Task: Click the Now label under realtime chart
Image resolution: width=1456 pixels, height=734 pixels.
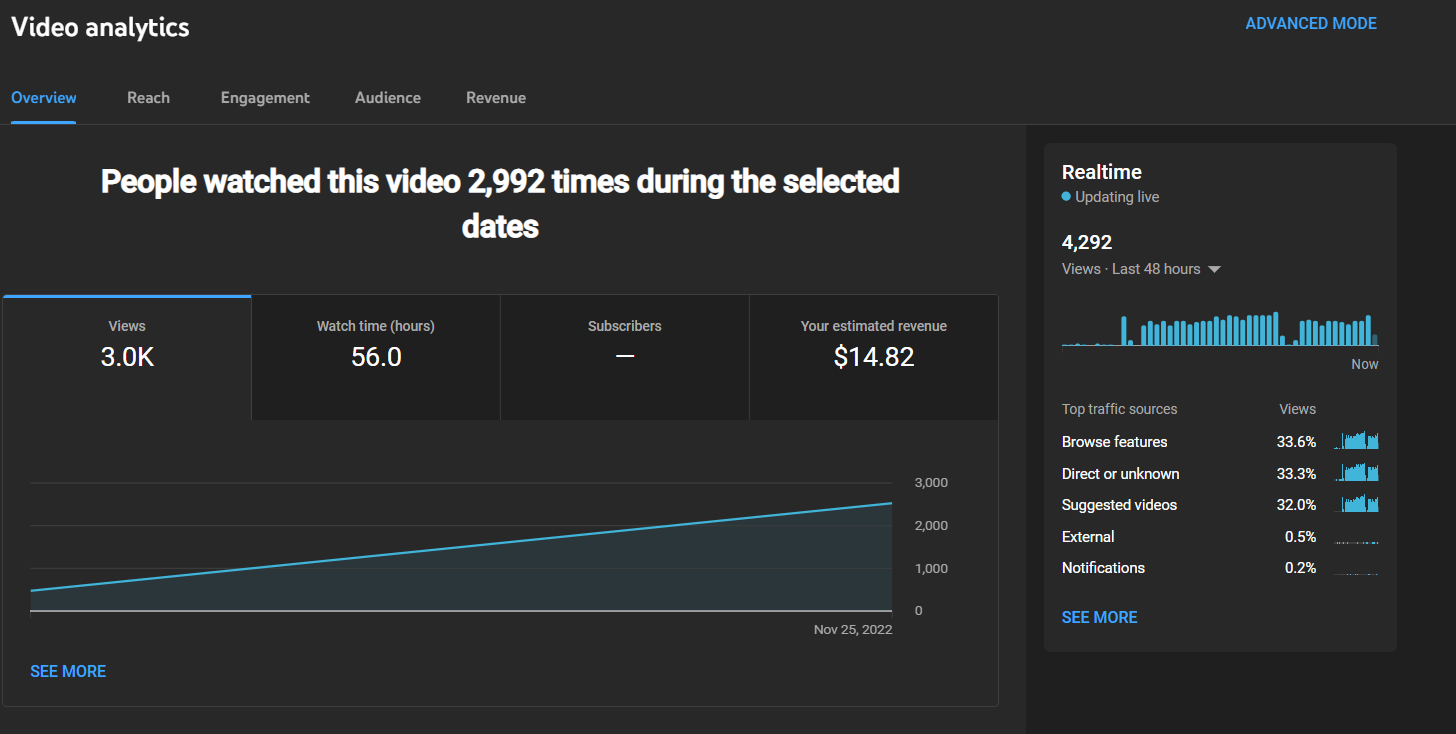Action: 1365,364
